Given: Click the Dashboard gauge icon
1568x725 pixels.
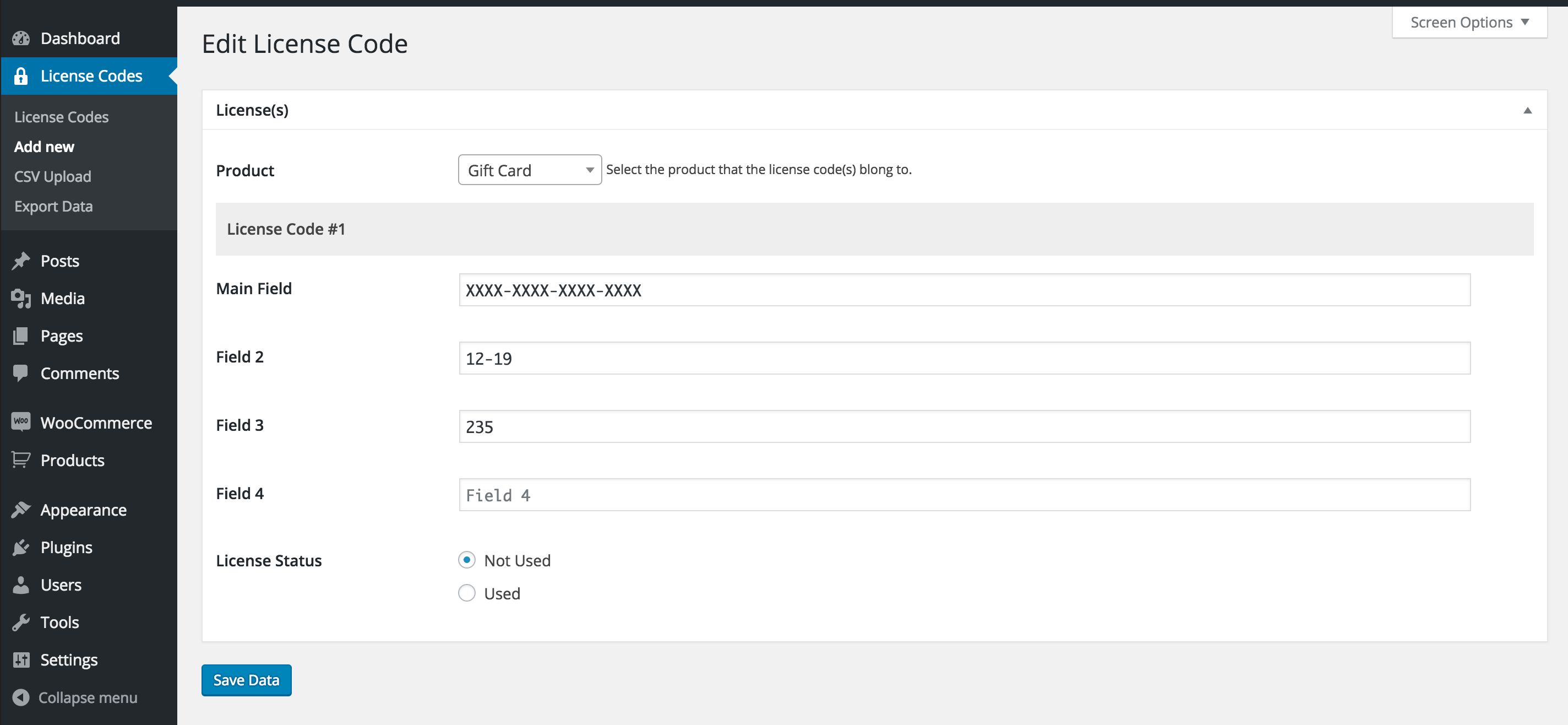Looking at the screenshot, I should coord(21,39).
